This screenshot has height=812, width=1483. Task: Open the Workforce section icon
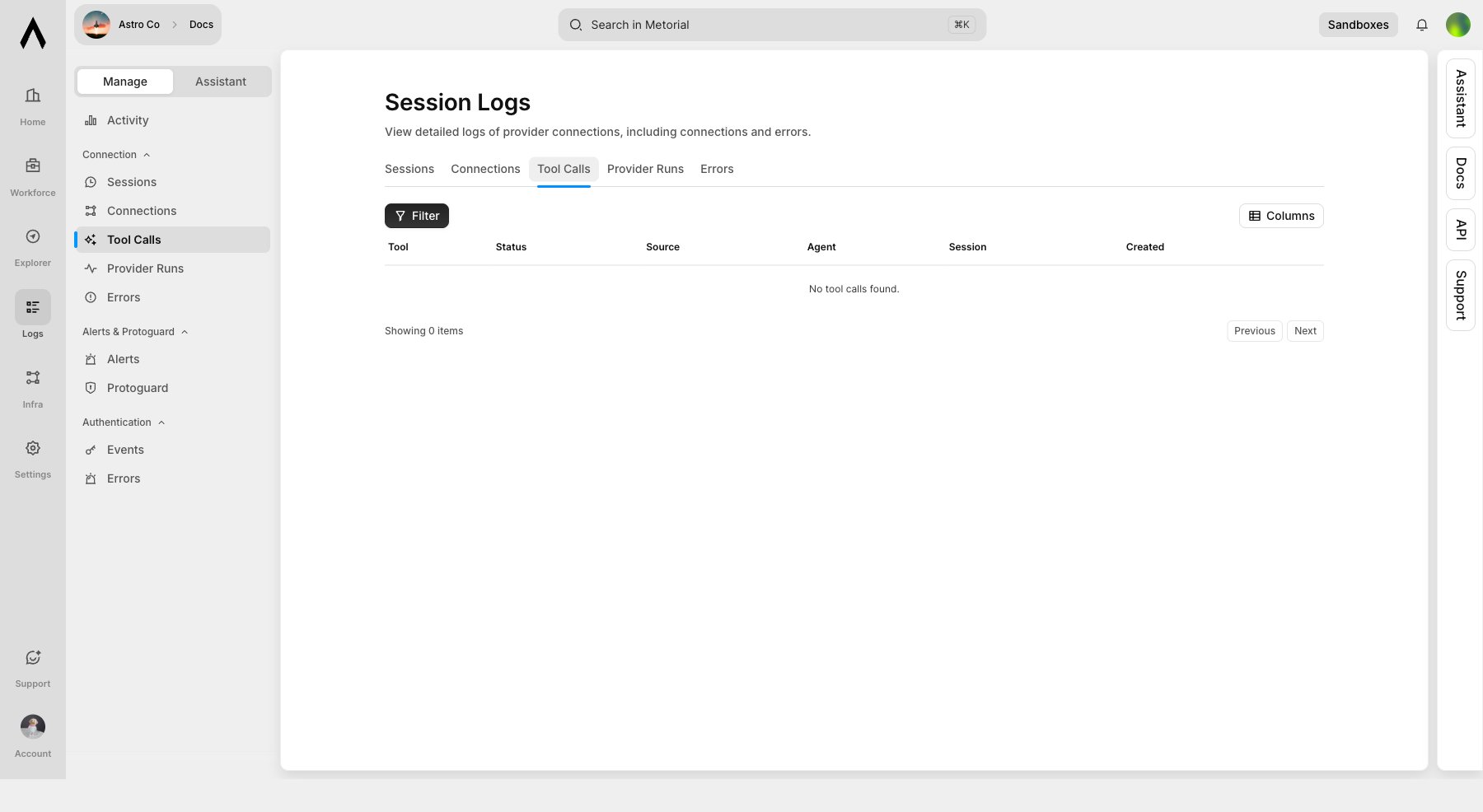(x=33, y=166)
